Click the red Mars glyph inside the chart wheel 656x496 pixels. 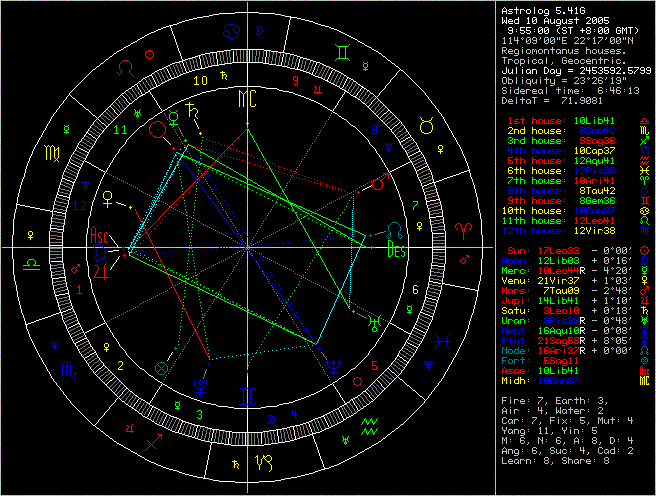378,184
